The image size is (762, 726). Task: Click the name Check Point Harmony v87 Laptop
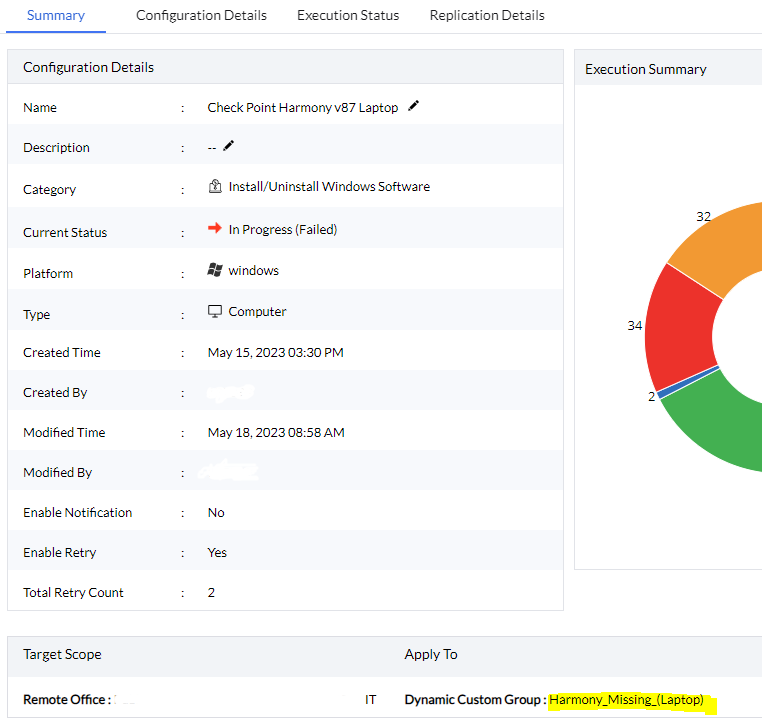(x=303, y=107)
